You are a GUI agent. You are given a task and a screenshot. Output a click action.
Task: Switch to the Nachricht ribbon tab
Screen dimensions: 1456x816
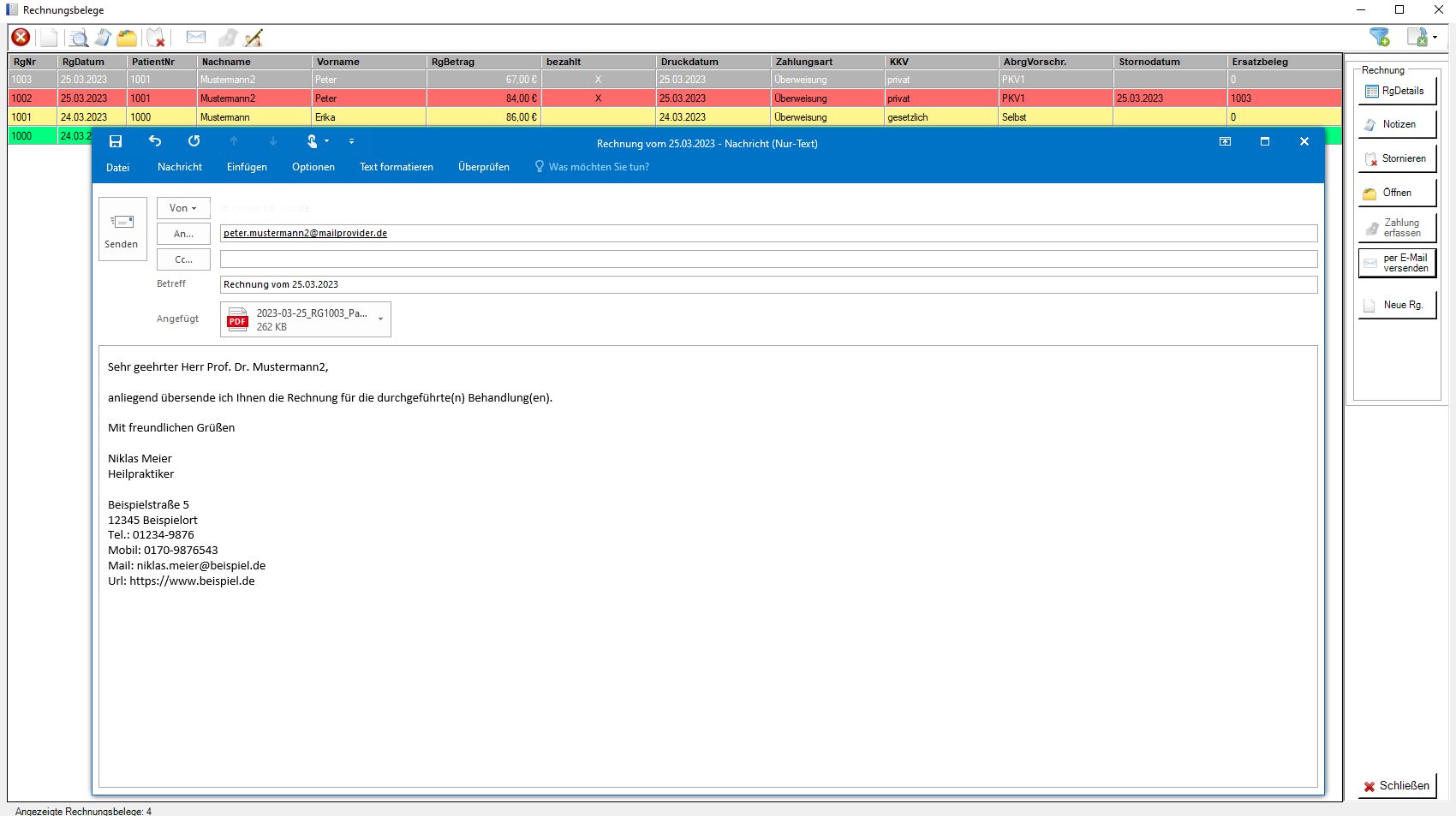(x=180, y=167)
